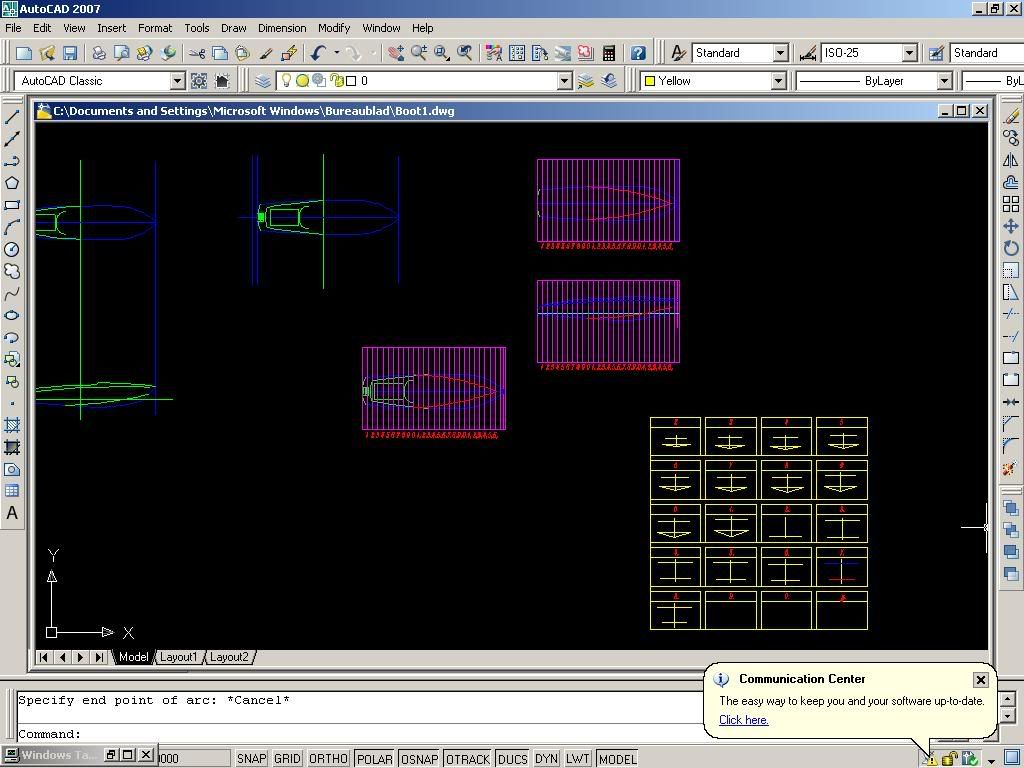Close the Communication Center balloon
Screen dimensions: 1024x768
(x=980, y=680)
